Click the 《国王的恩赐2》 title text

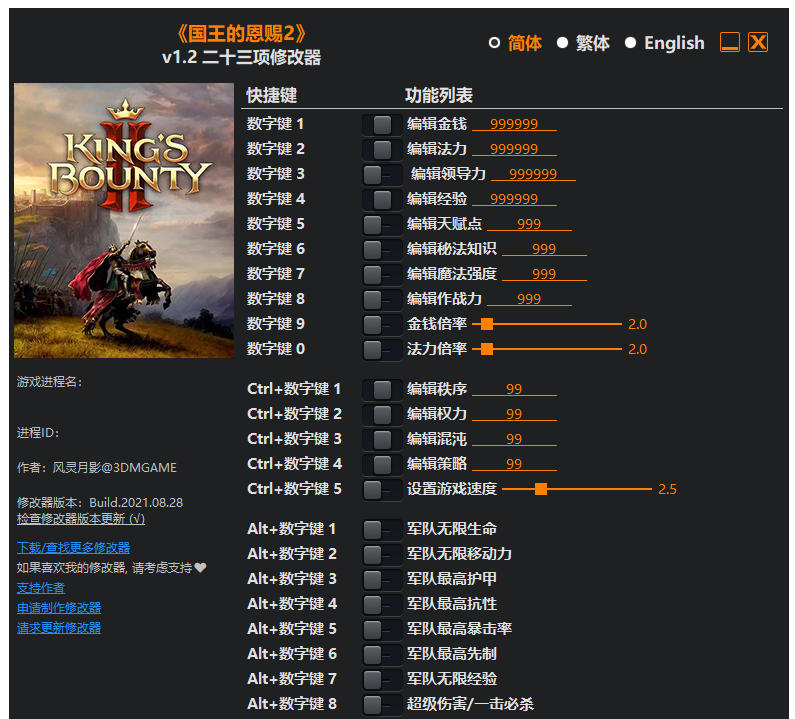[242, 34]
